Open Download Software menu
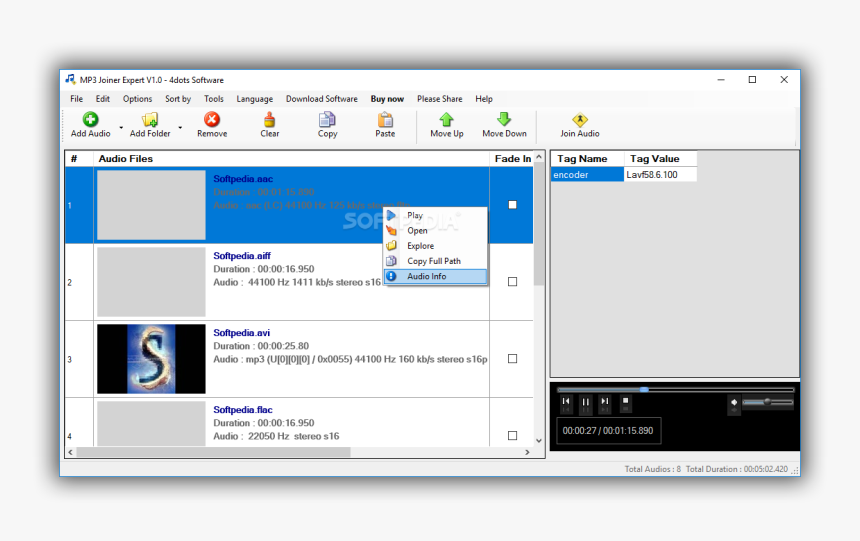Viewport: 860px width, 541px height. [x=321, y=99]
